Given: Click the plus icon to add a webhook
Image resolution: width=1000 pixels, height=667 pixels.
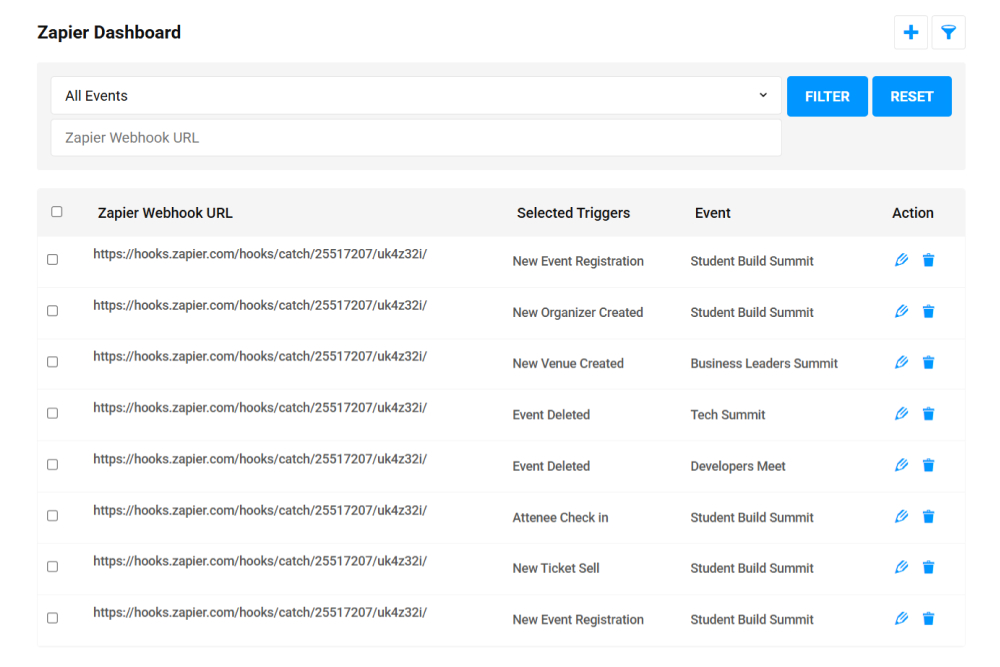Looking at the screenshot, I should point(910,32).
